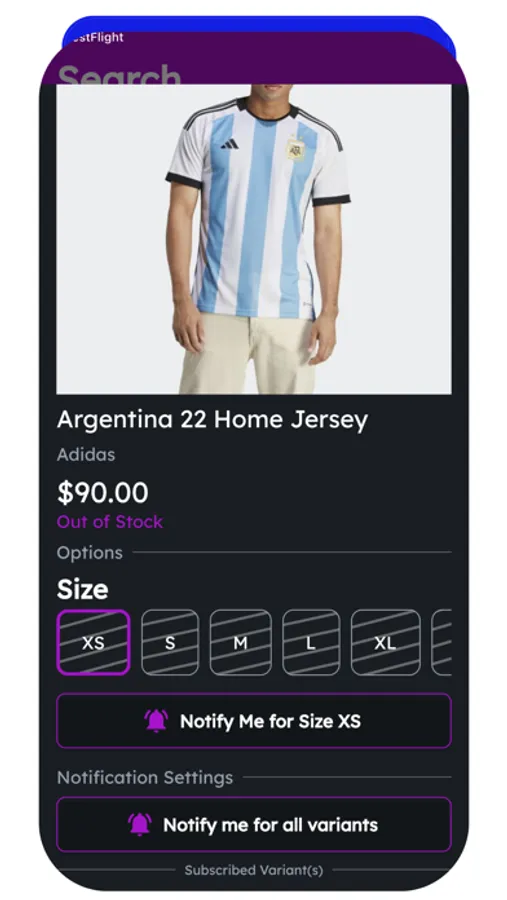Image resolution: width=507 pixels, height=900 pixels.
Task: Click the bell icon beside Notify me for all variants
Action: coord(140,824)
